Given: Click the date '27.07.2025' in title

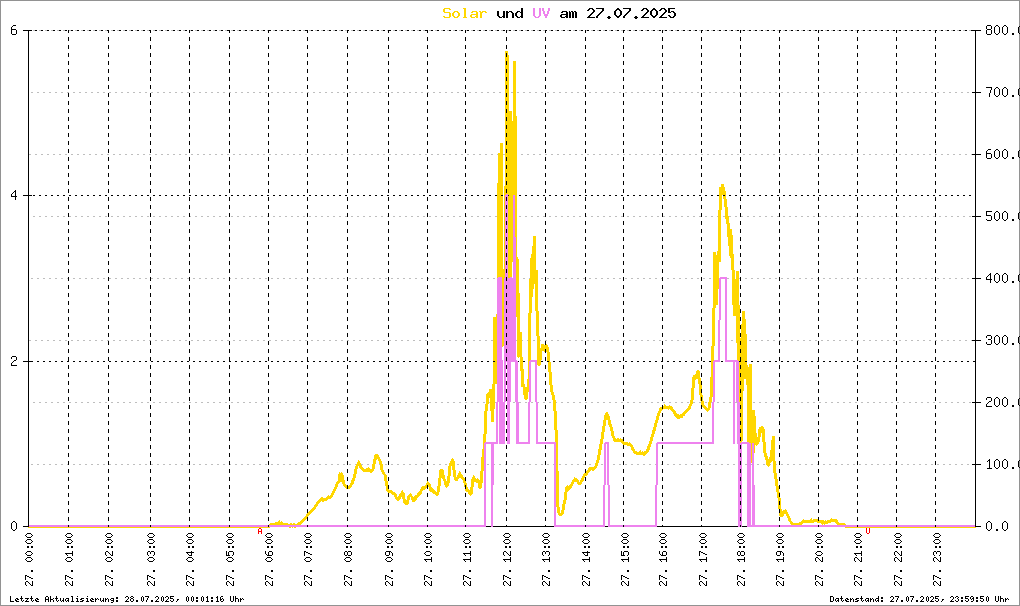Looking at the screenshot, I should click(631, 13).
